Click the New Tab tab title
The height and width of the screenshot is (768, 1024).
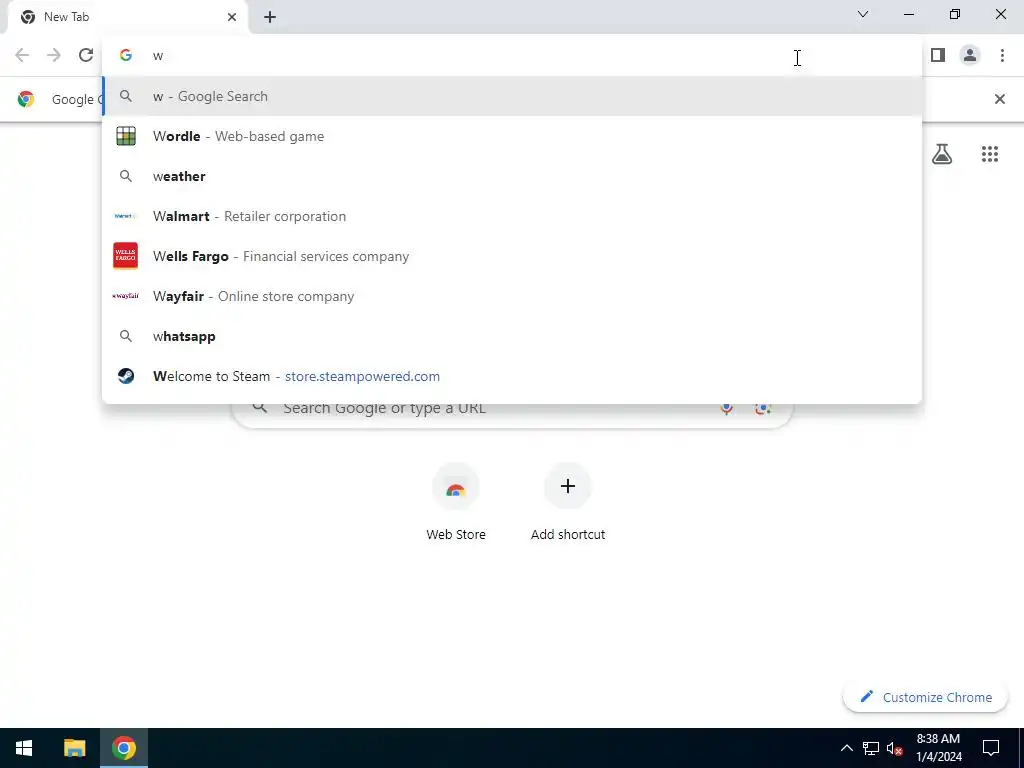[x=67, y=17]
